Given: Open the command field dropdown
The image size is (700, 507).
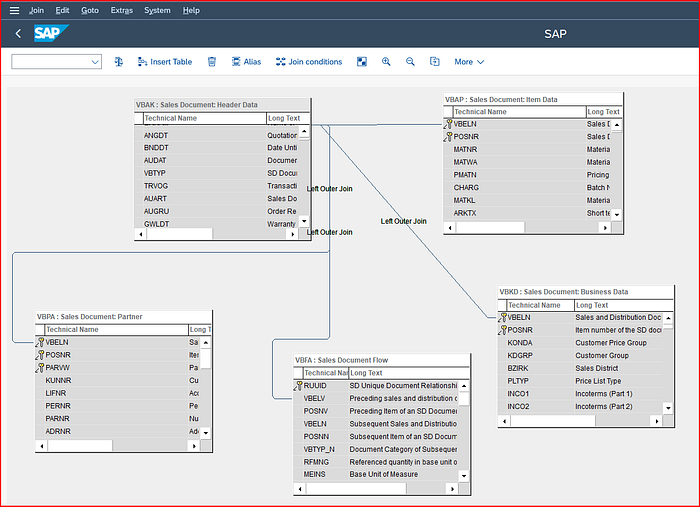Looking at the screenshot, I should [x=95, y=62].
